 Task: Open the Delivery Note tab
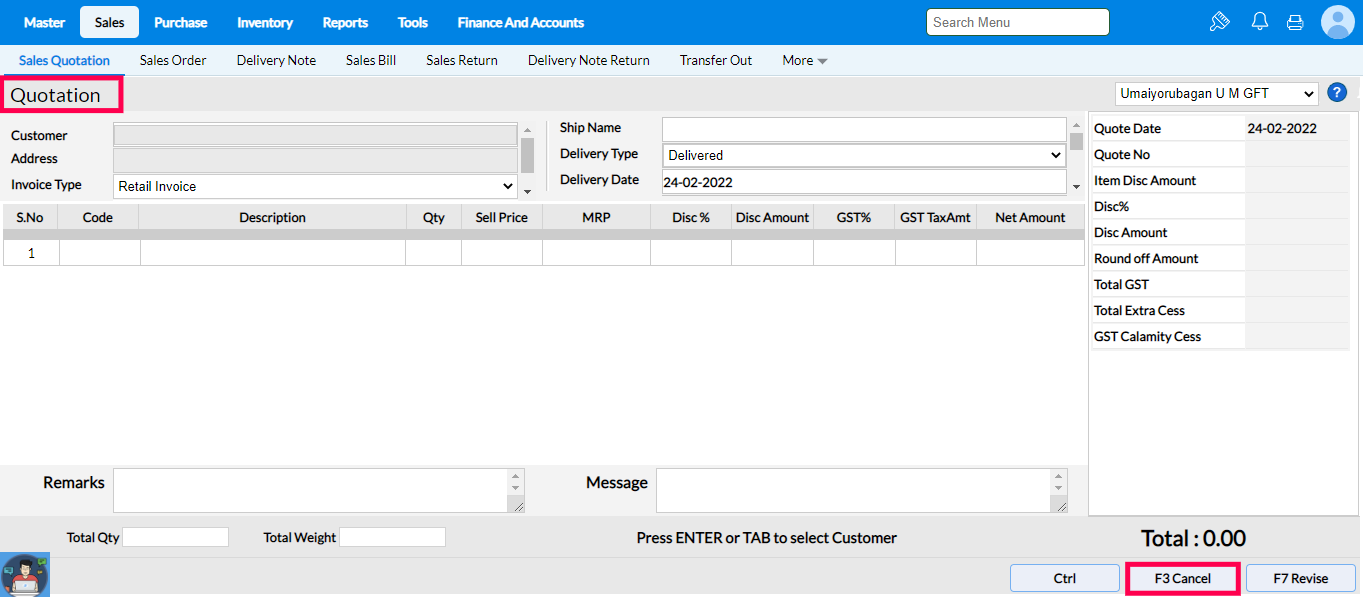276,60
